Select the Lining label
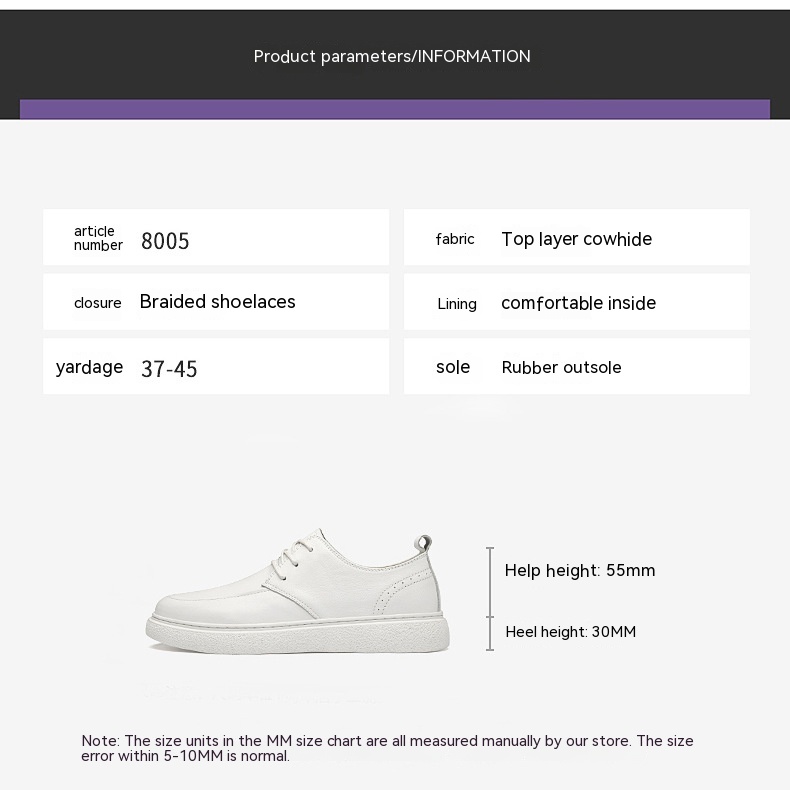This screenshot has width=790, height=790. point(457,304)
